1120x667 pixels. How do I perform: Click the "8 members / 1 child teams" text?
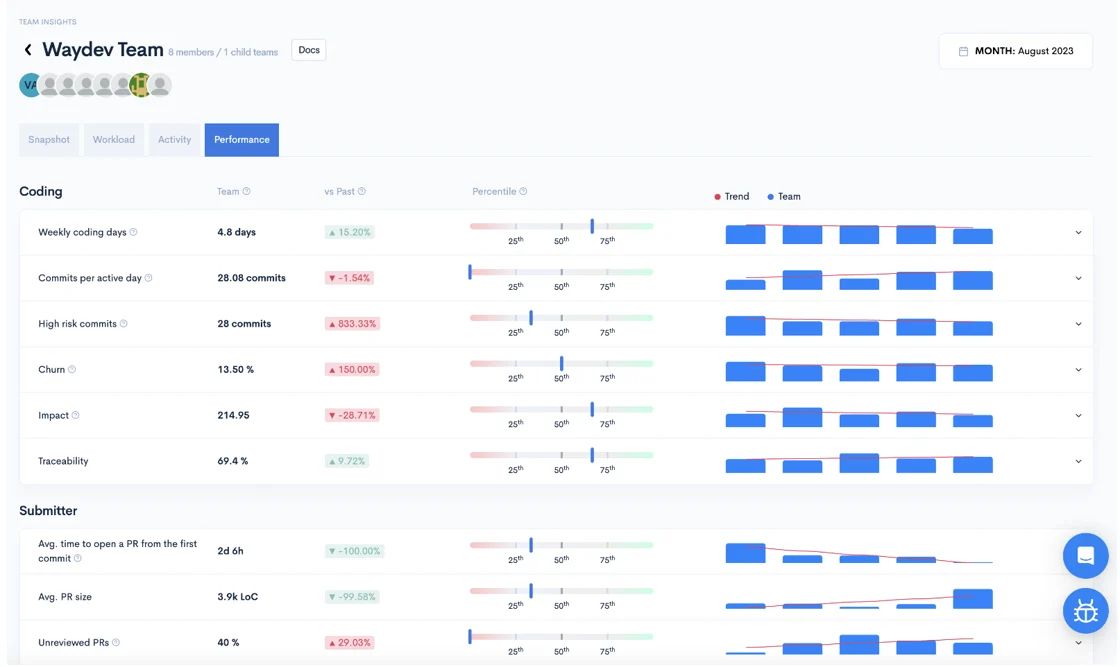pos(223,52)
